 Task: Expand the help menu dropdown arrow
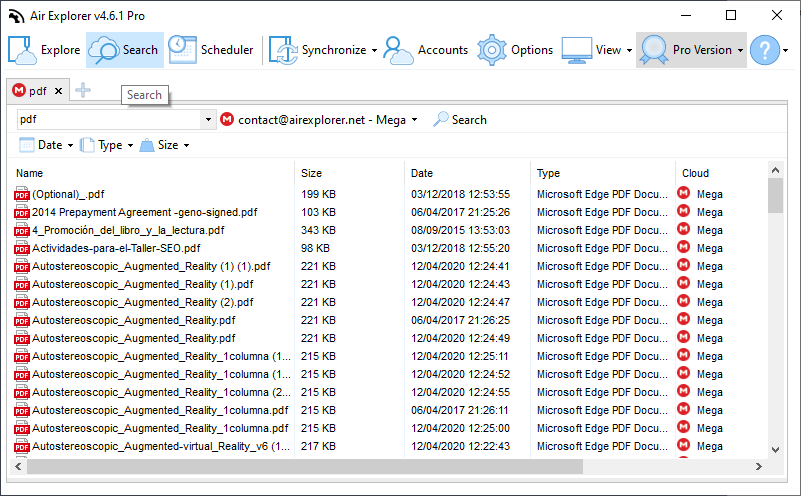pyautogui.click(x=786, y=51)
